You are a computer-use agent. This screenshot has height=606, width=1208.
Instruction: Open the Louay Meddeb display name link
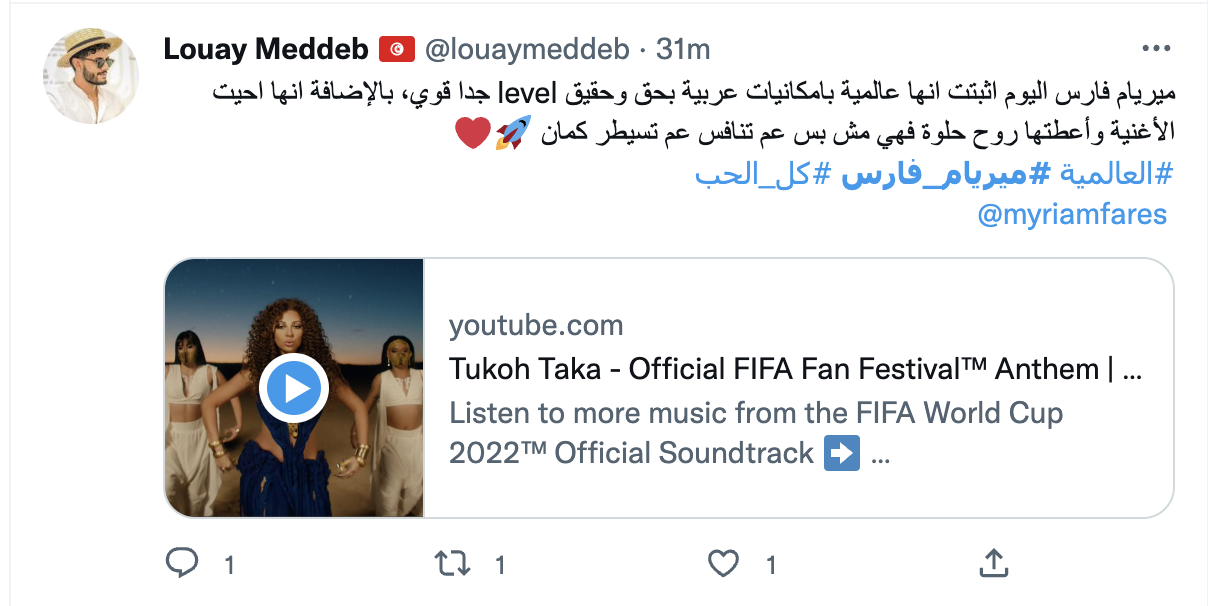click(x=265, y=48)
